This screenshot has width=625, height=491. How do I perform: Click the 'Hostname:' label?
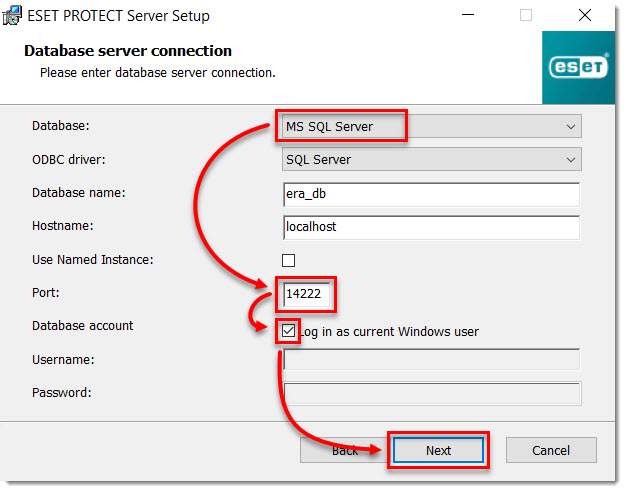[x=63, y=226]
